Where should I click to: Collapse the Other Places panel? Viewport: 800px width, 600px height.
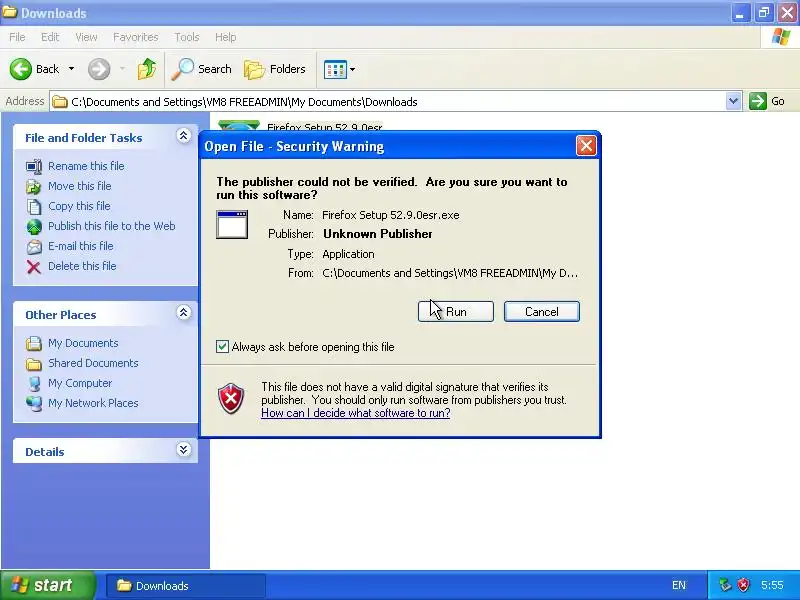(x=184, y=312)
